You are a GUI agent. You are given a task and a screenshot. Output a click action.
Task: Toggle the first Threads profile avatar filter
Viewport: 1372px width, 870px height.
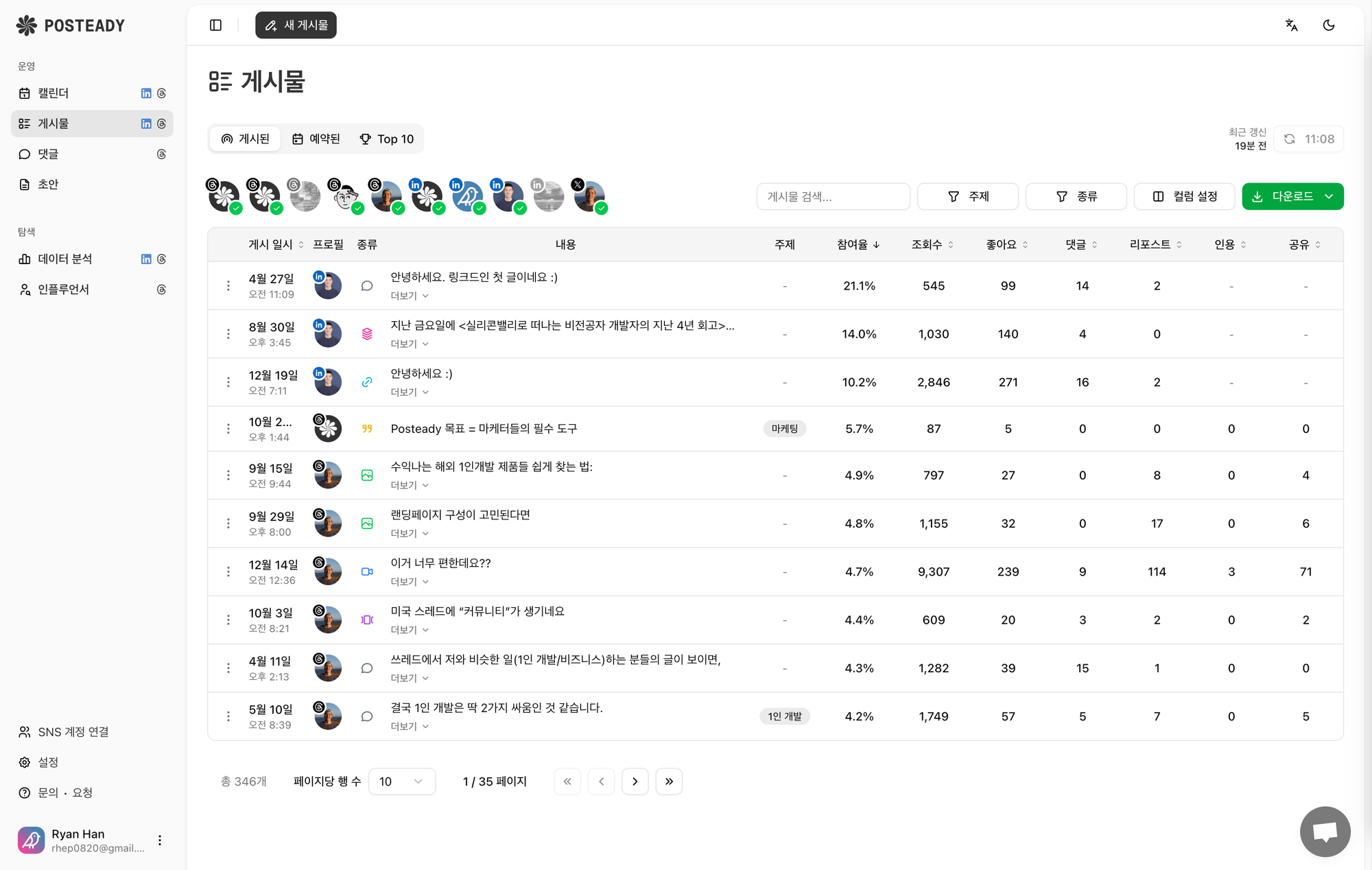click(224, 196)
